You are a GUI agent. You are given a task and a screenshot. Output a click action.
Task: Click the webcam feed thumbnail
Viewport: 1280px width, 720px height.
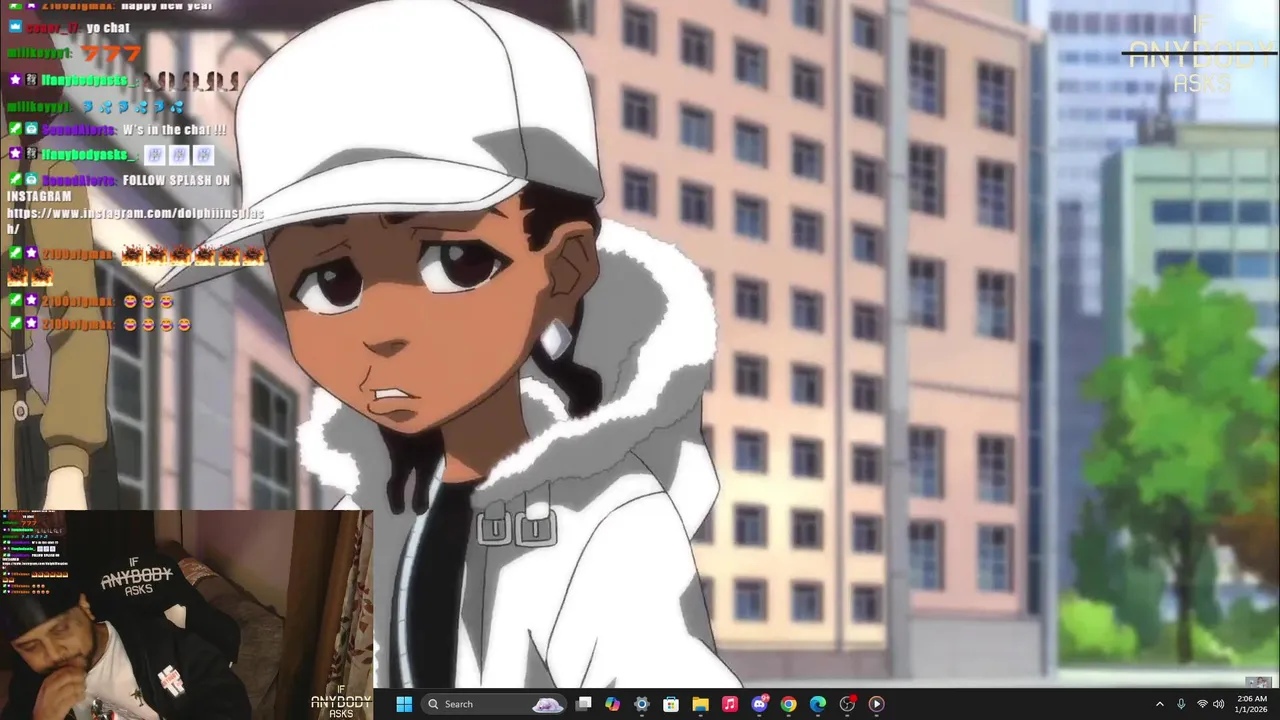[x=186, y=615]
